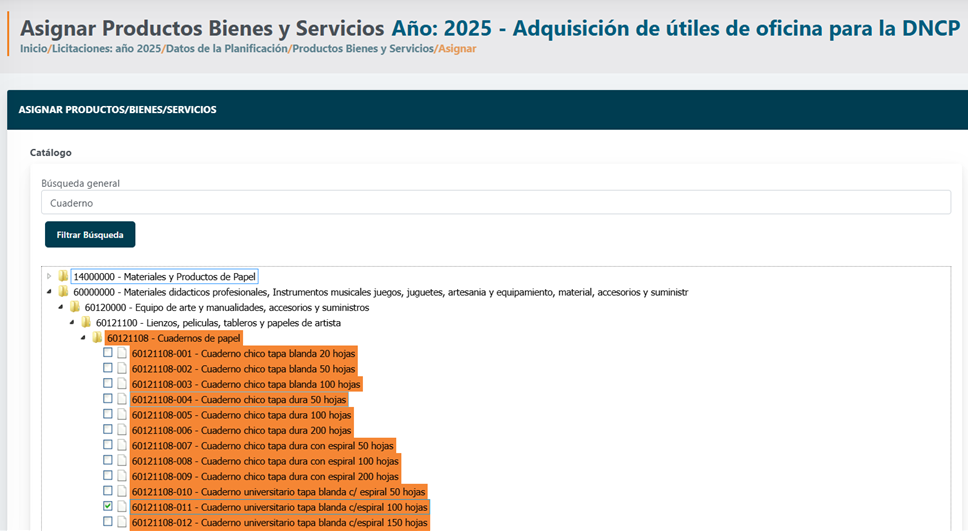Click document icon for 60121108-001 Cuaderno chico
The width and height of the screenshot is (968, 531).
122,353
